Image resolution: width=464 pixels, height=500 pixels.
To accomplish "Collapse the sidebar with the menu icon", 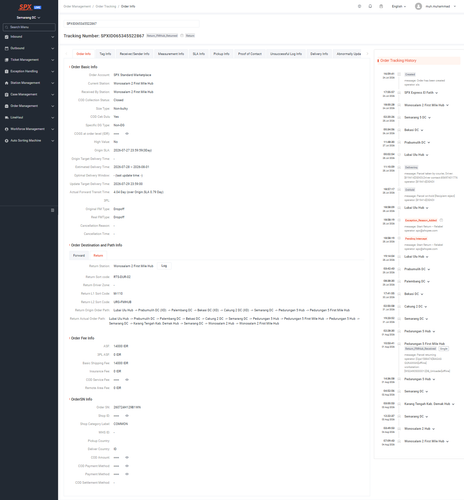I will click(x=52, y=210).
